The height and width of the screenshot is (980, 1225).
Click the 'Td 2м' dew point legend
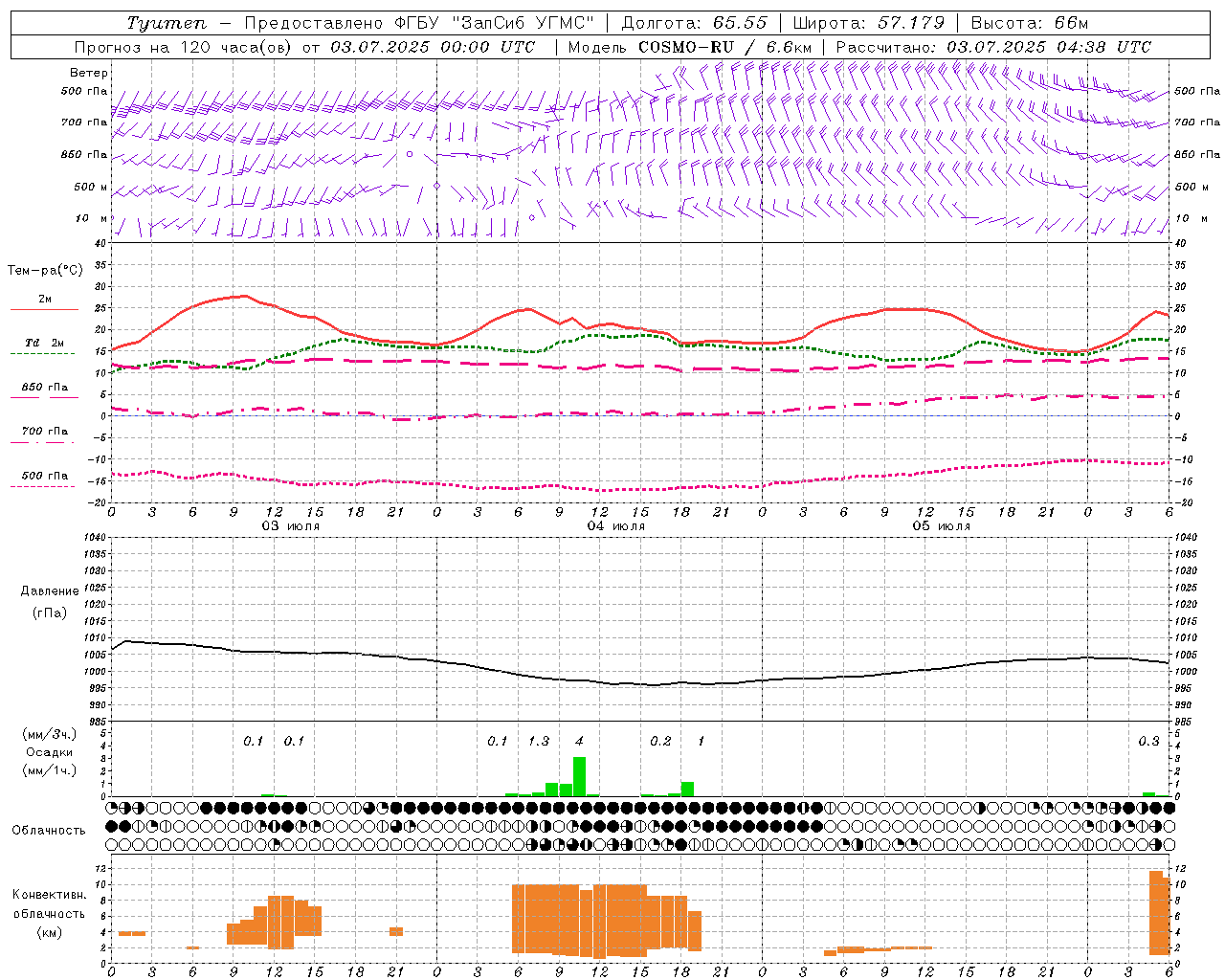click(x=45, y=343)
